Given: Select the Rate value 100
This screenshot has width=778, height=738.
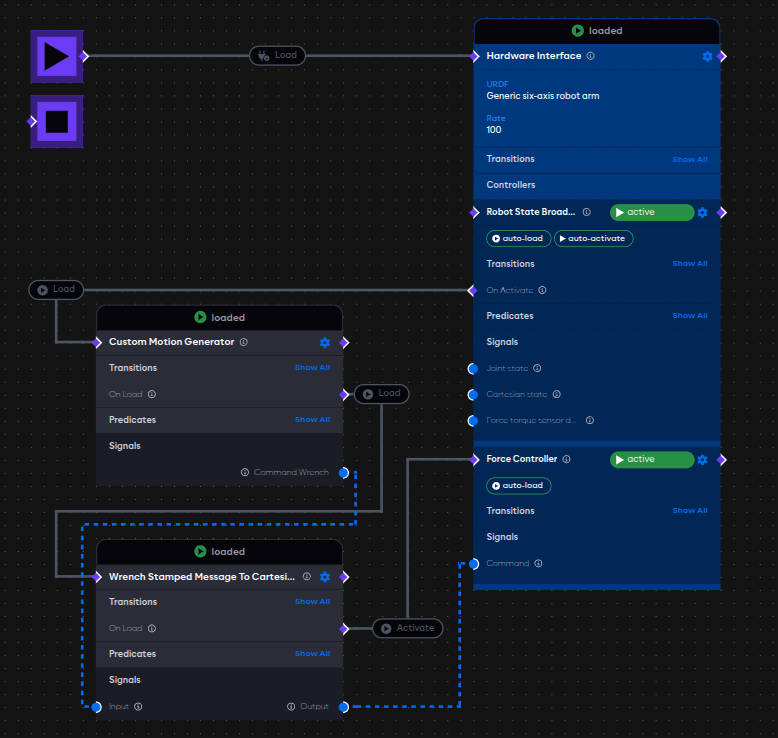Looking at the screenshot, I should tap(494, 130).
